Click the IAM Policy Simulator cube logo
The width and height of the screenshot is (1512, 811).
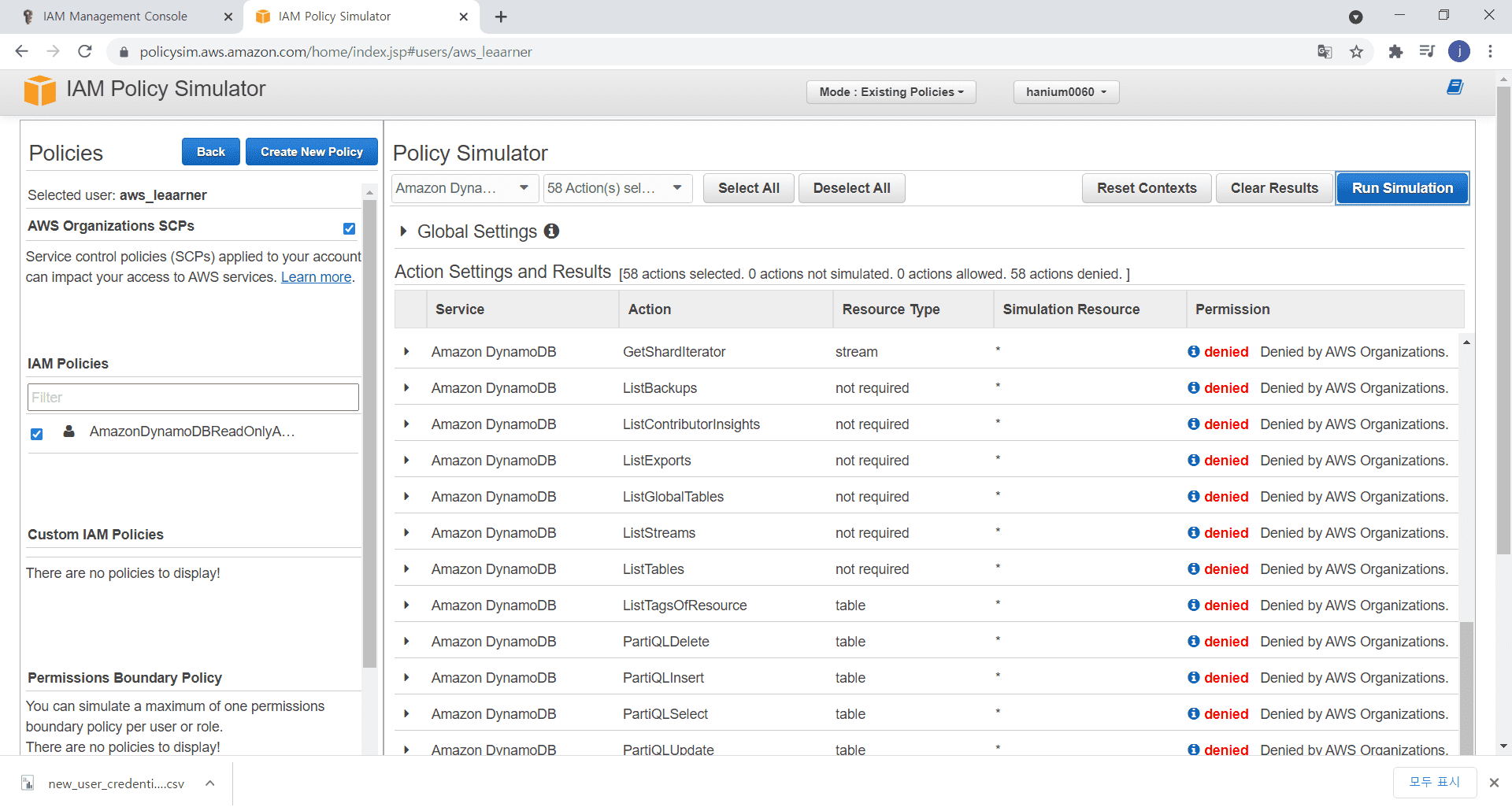tap(40, 91)
